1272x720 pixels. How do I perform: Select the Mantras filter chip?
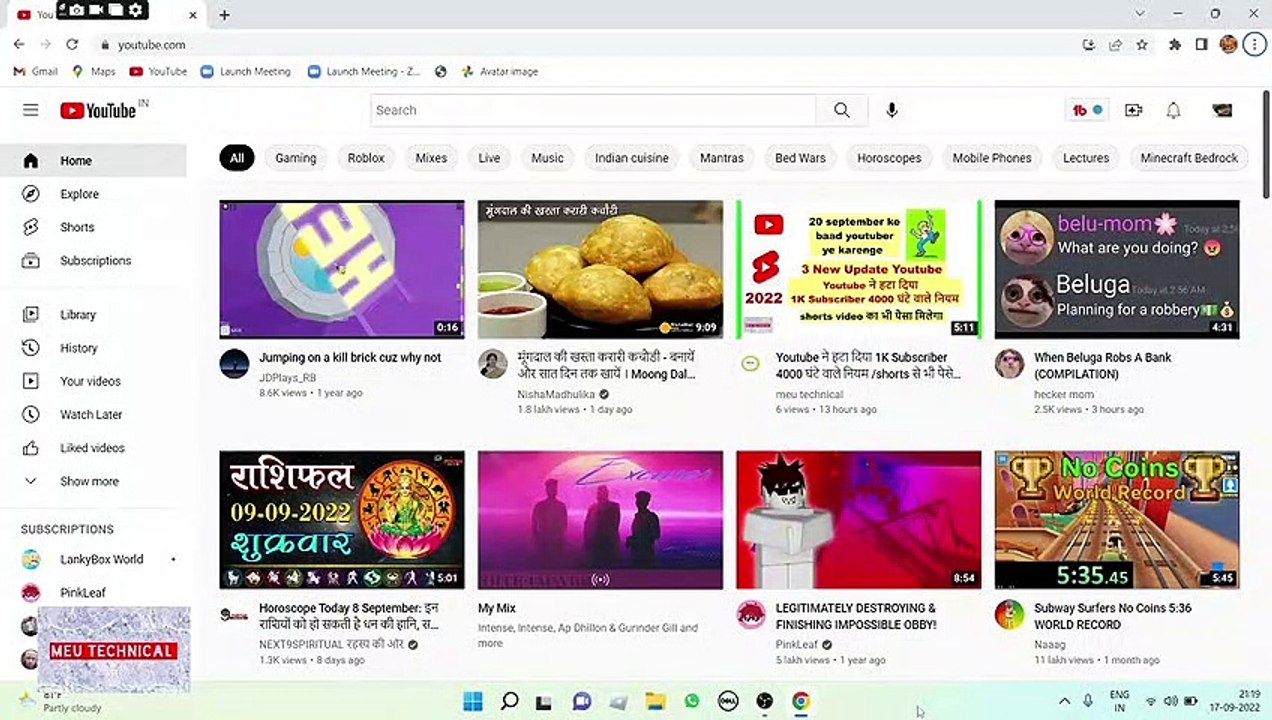pyautogui.click(x=722, y=158)
